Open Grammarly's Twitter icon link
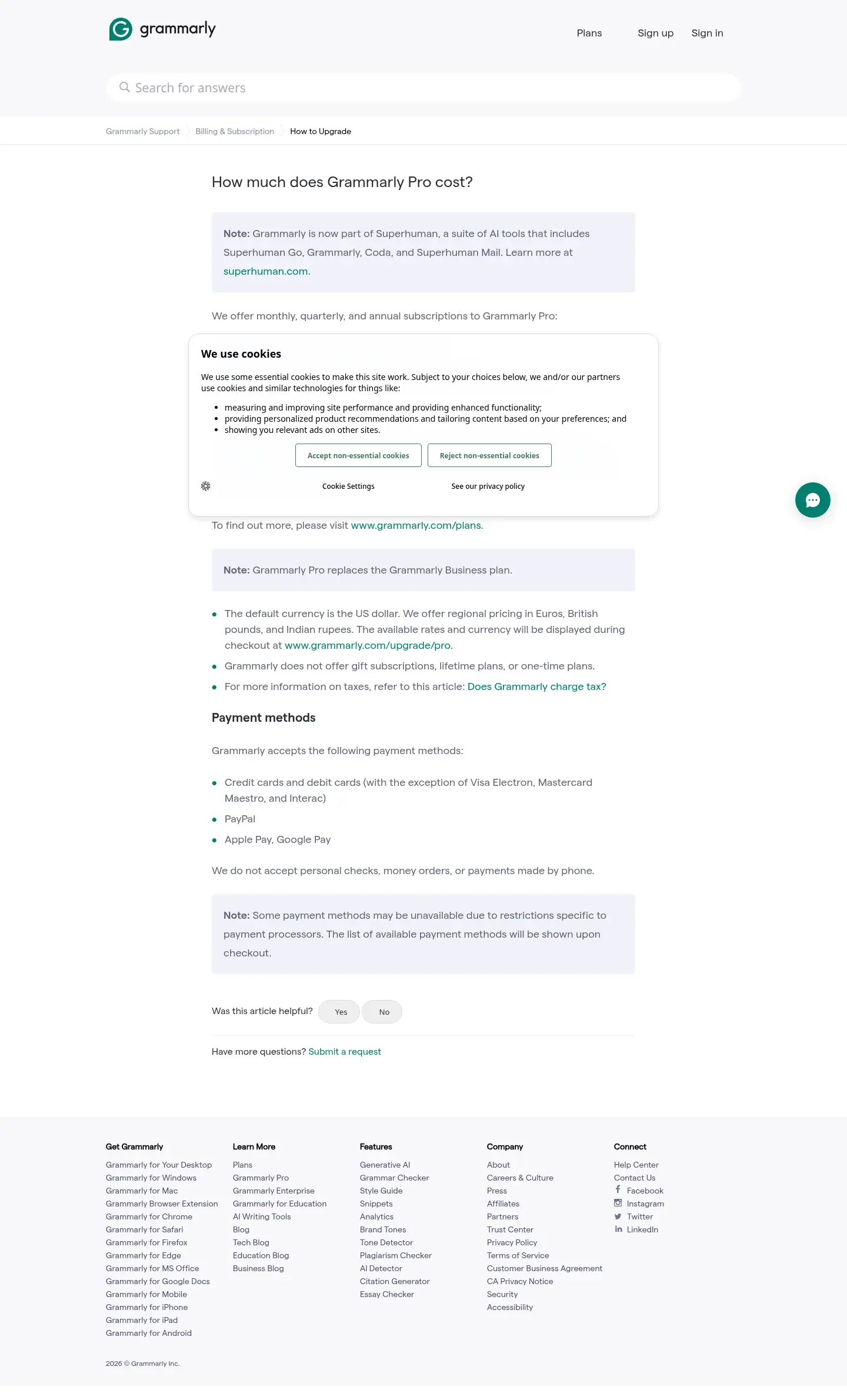 [618, 1216]
